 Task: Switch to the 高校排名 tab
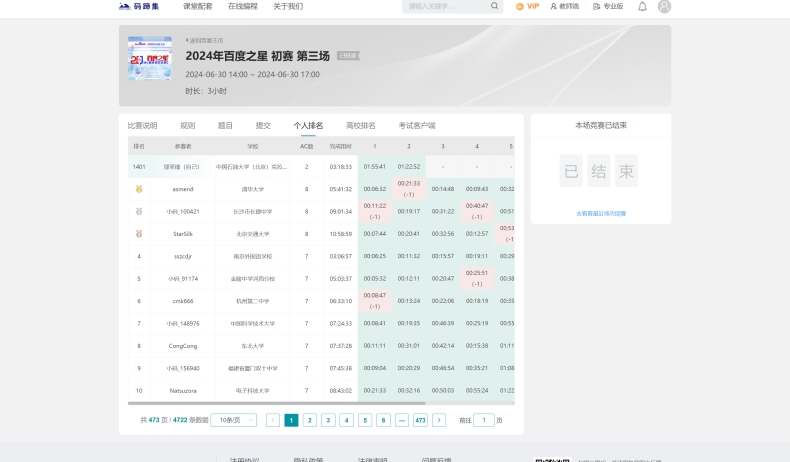[361, 126]
